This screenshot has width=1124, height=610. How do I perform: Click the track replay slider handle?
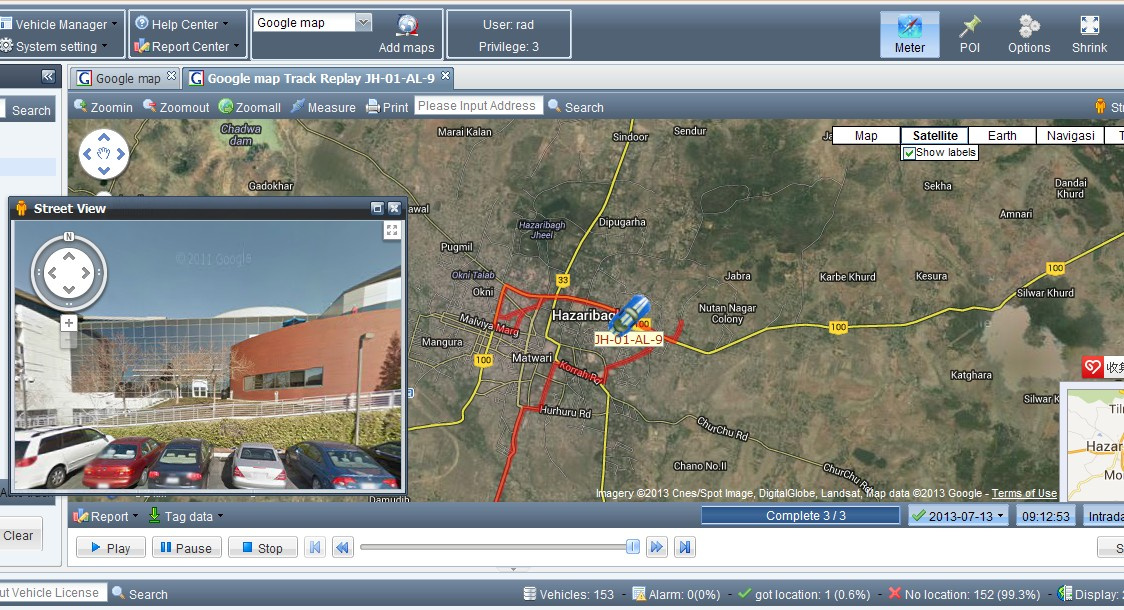(x=632, y=547)
